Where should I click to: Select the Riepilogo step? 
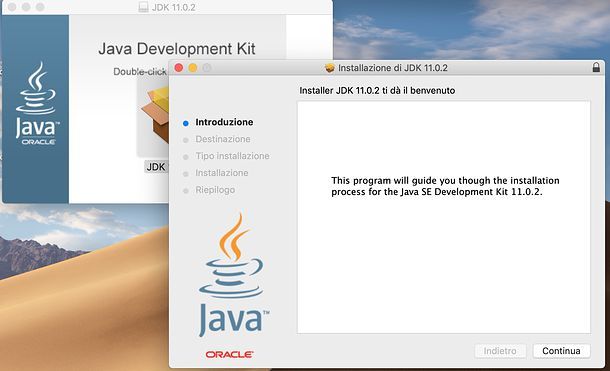[215, 190]
